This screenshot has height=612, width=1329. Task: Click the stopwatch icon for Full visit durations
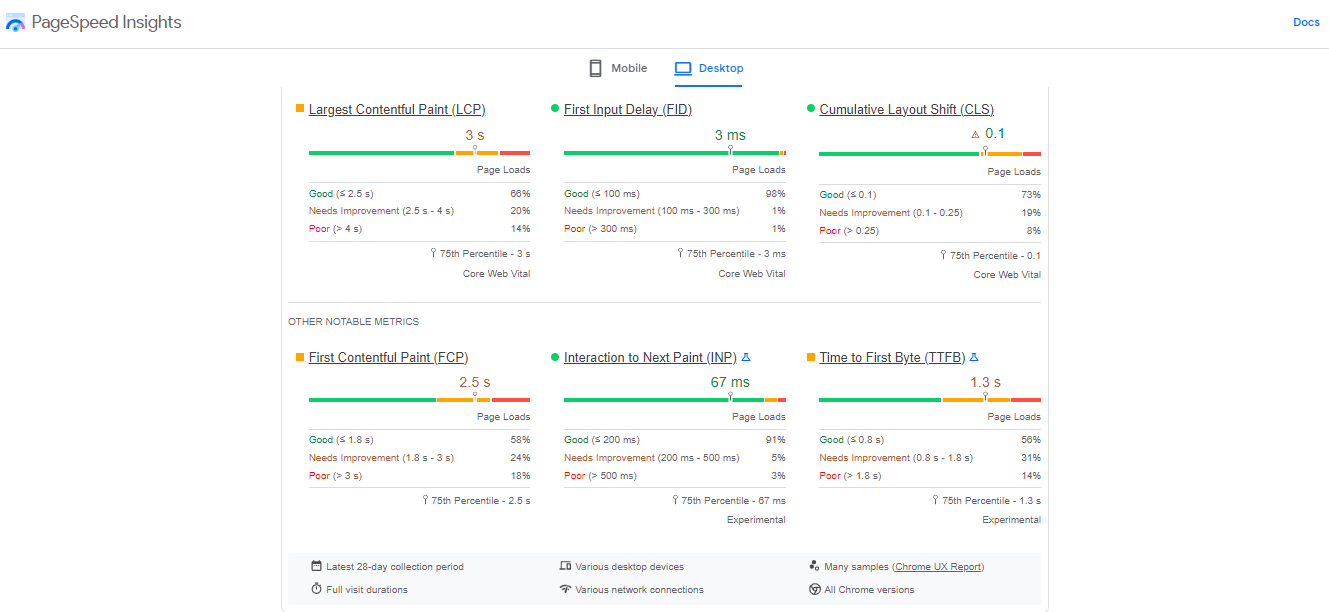coord(316,589)
